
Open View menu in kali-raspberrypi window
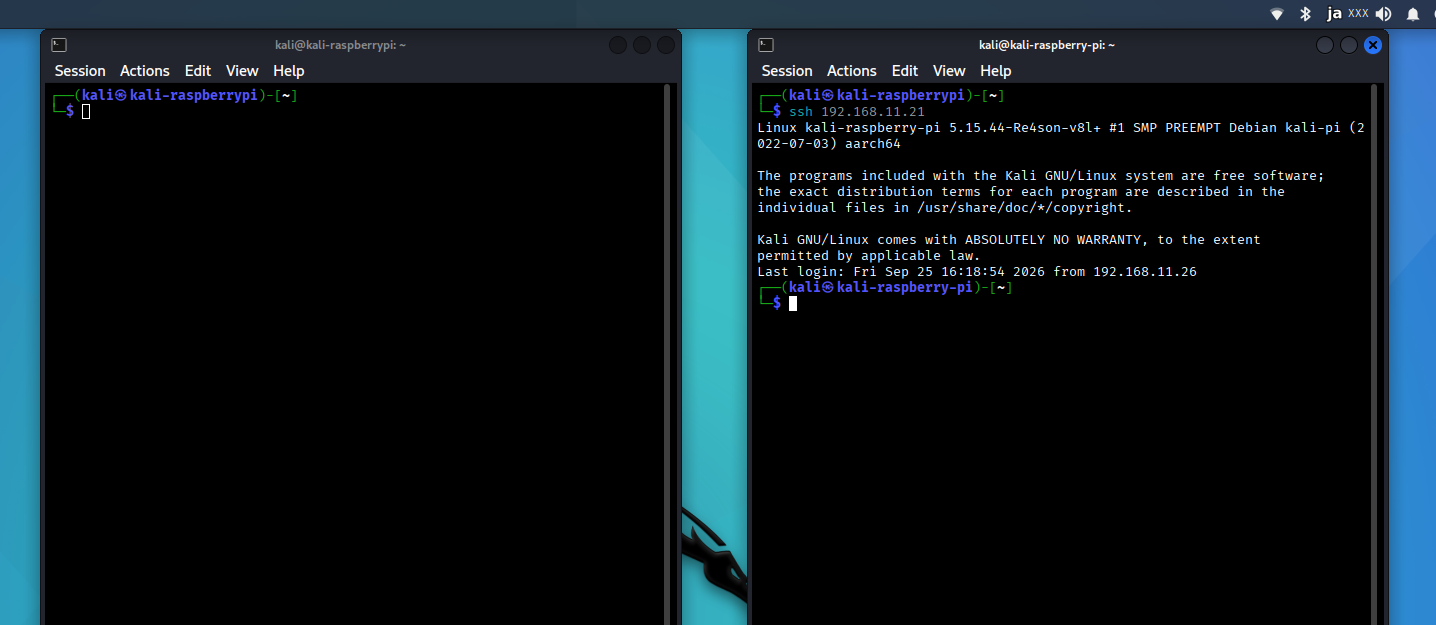(x=242, y=71)
